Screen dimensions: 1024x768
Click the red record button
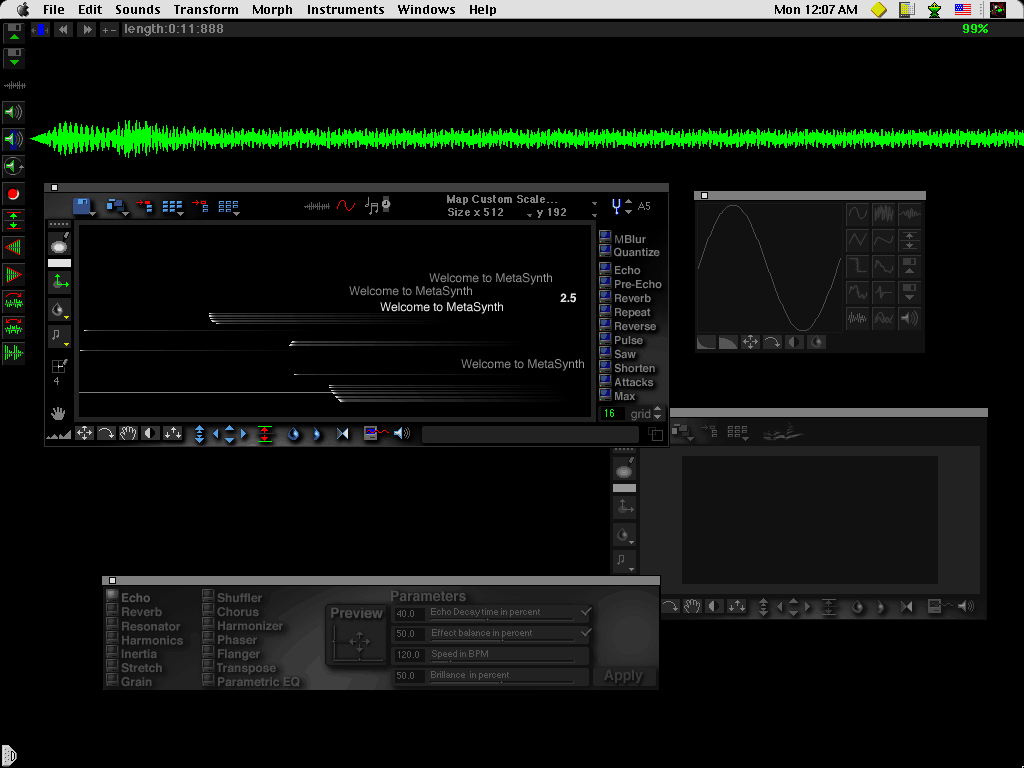tap(13, 194)
